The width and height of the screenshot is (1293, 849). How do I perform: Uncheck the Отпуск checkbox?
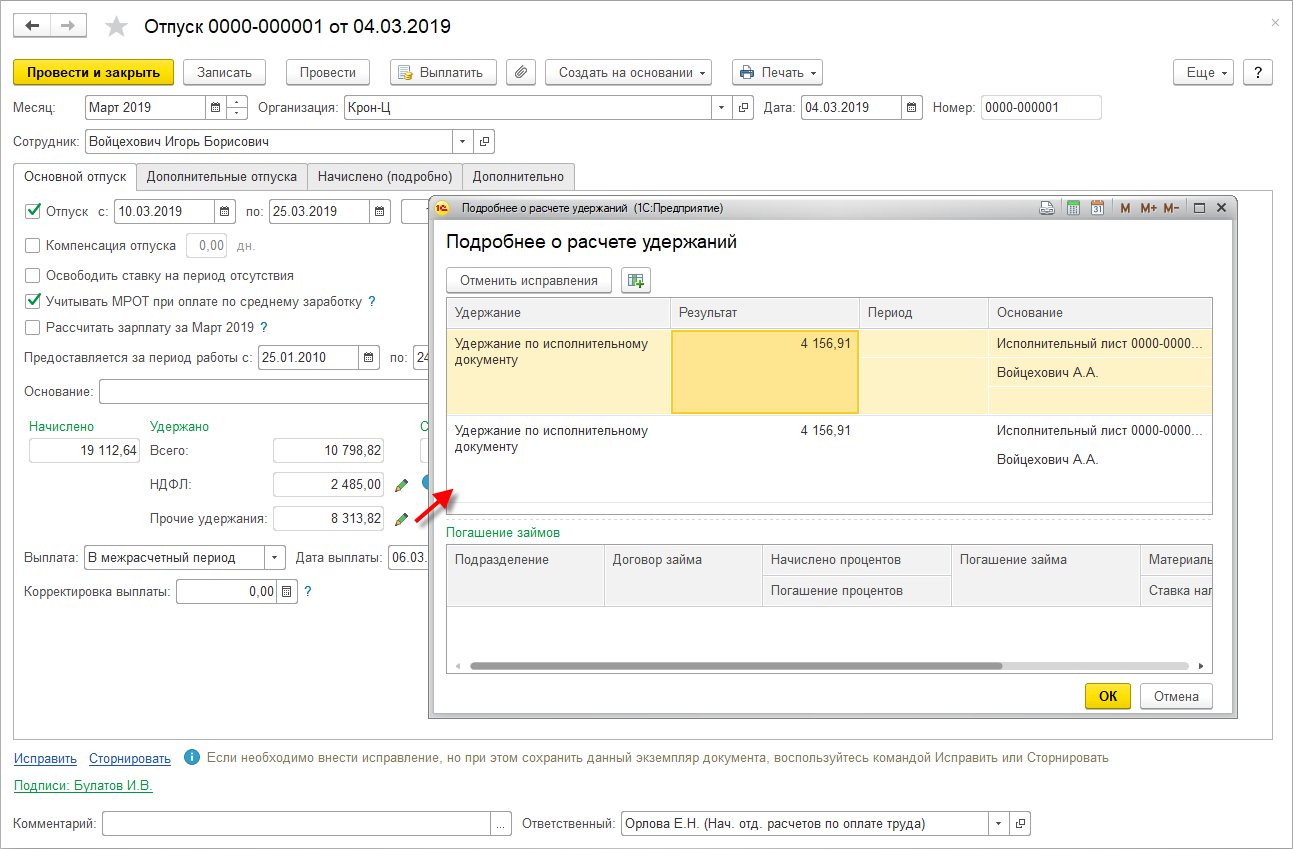[33, 211]
